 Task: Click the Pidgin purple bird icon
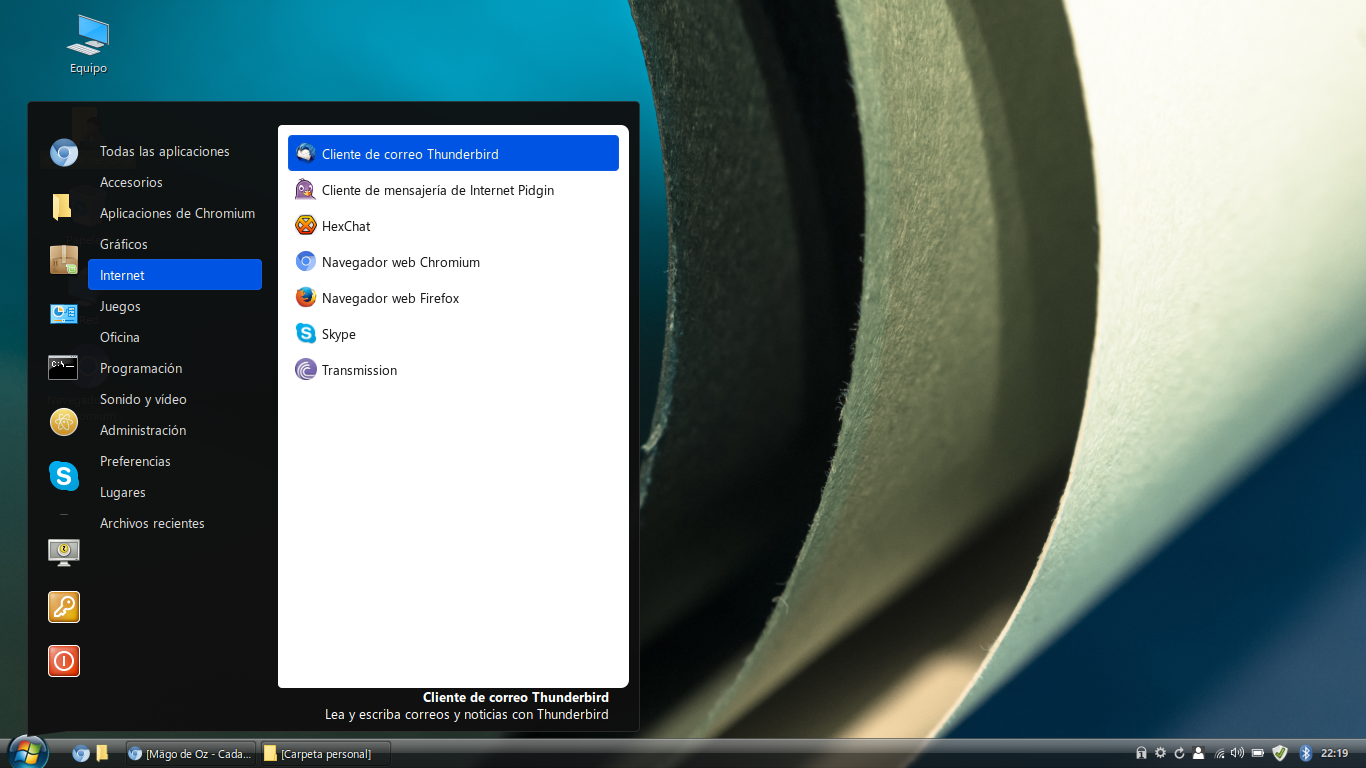click(x=306, y=190)
